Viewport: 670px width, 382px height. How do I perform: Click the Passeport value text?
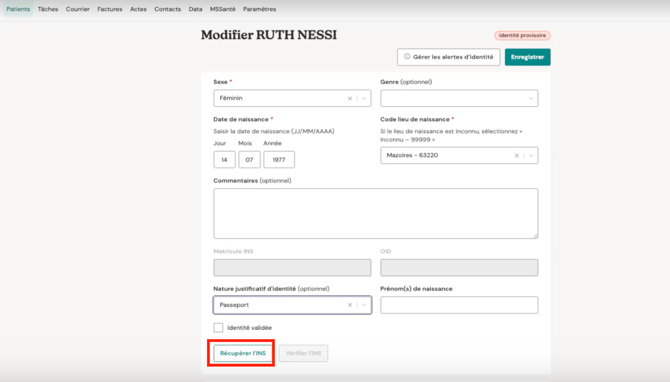coord(234,305)
